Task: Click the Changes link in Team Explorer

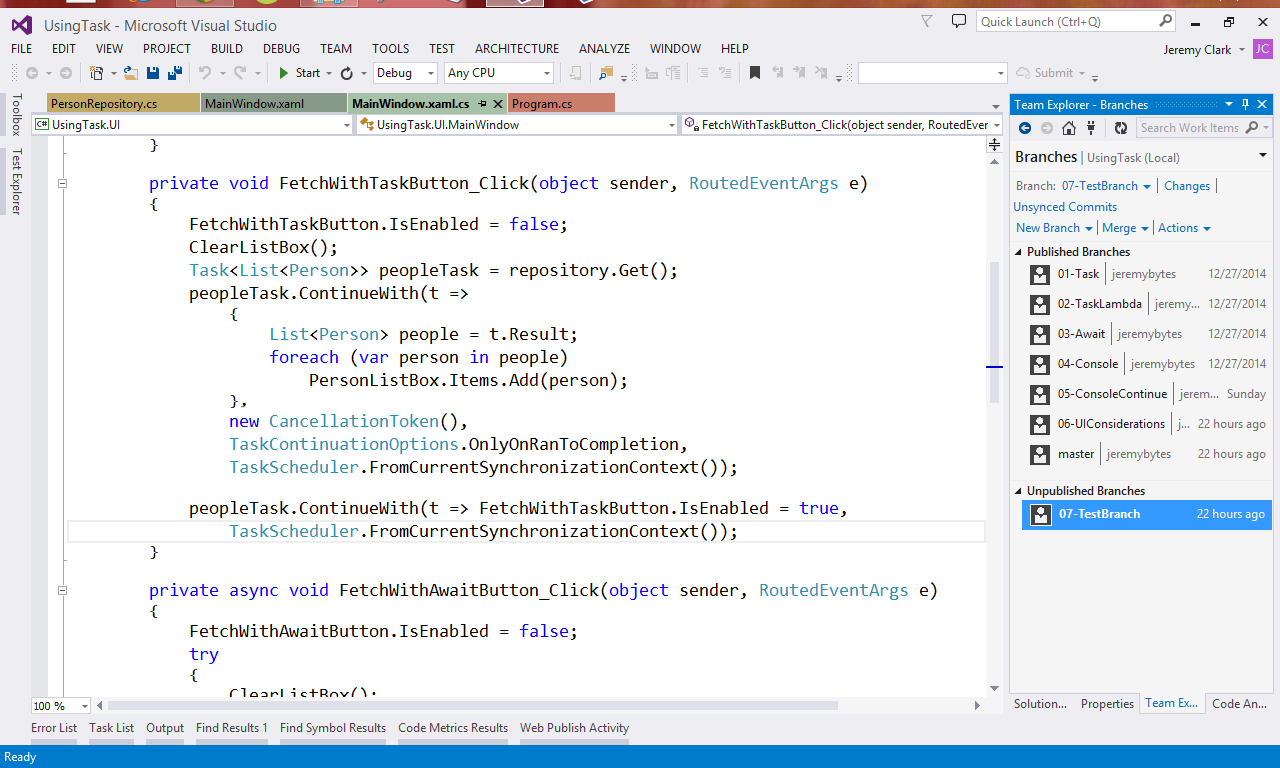Action: coord(1187,185)
